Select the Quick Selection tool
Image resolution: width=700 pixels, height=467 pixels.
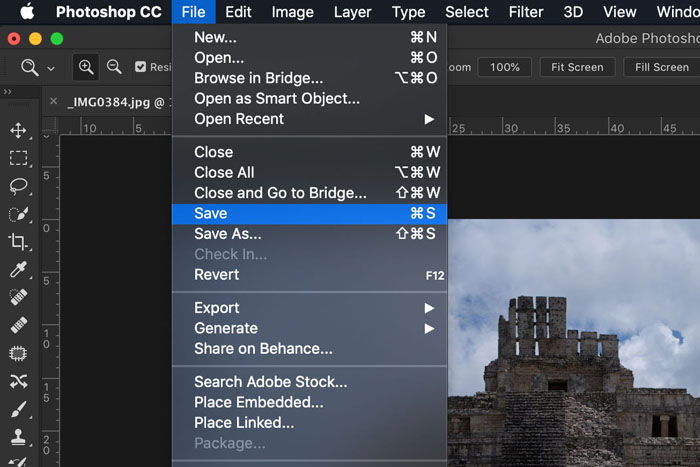18,214
